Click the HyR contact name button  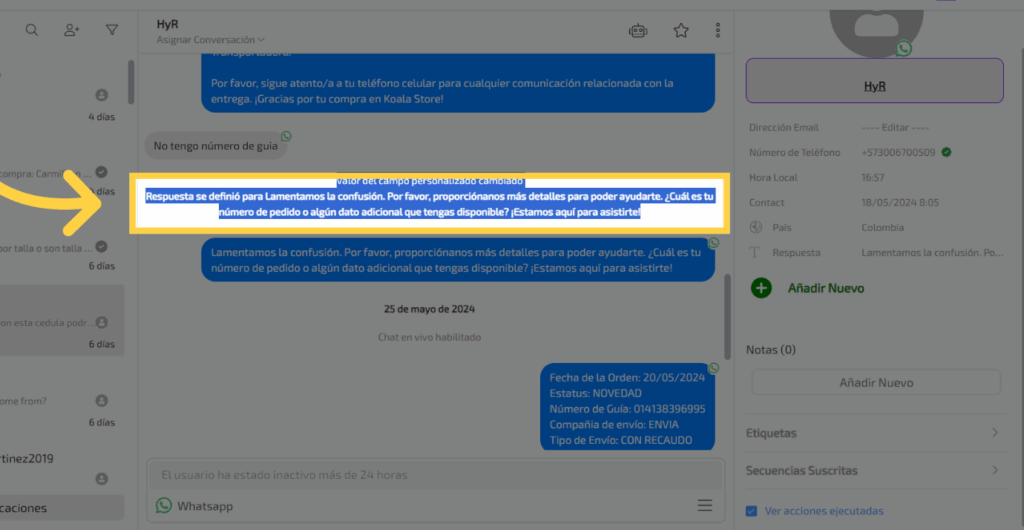874,86
